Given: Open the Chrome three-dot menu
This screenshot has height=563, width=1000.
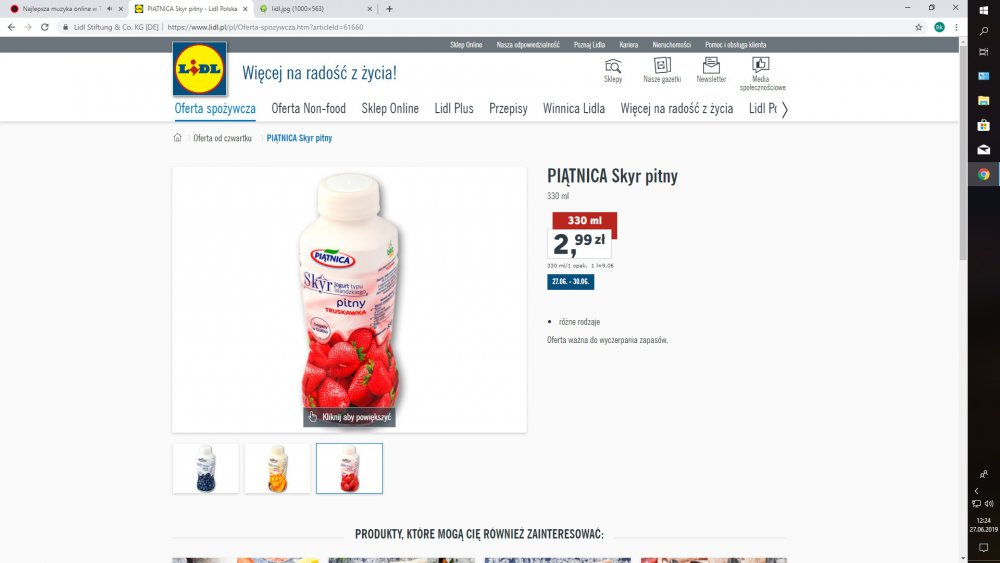Looking at the screenshot, I should tap(956, 27).
